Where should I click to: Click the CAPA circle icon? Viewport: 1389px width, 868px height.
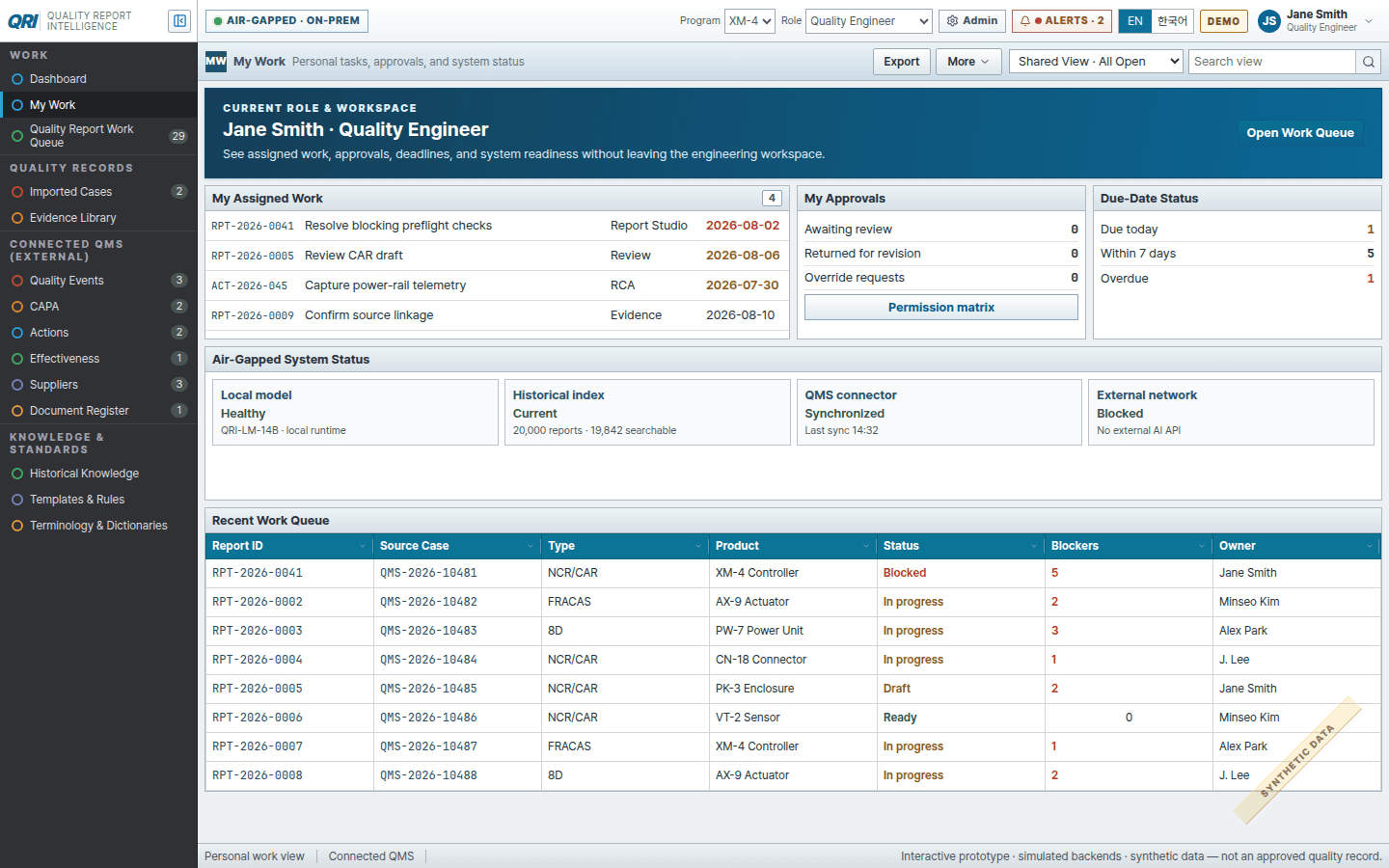pos(17,307)
